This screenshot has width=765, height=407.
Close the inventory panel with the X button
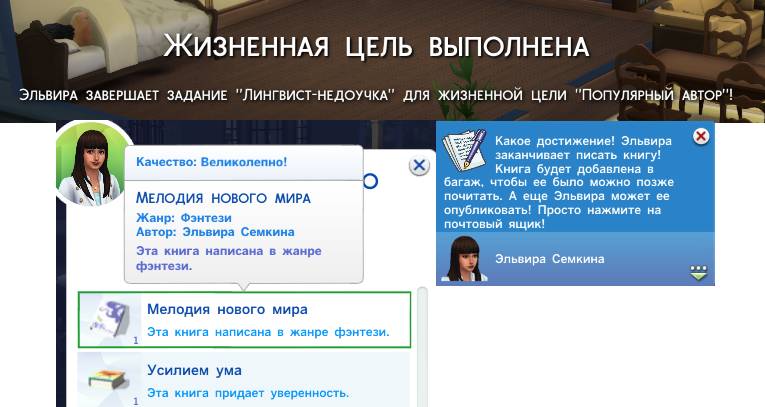(x=419, y=165)
